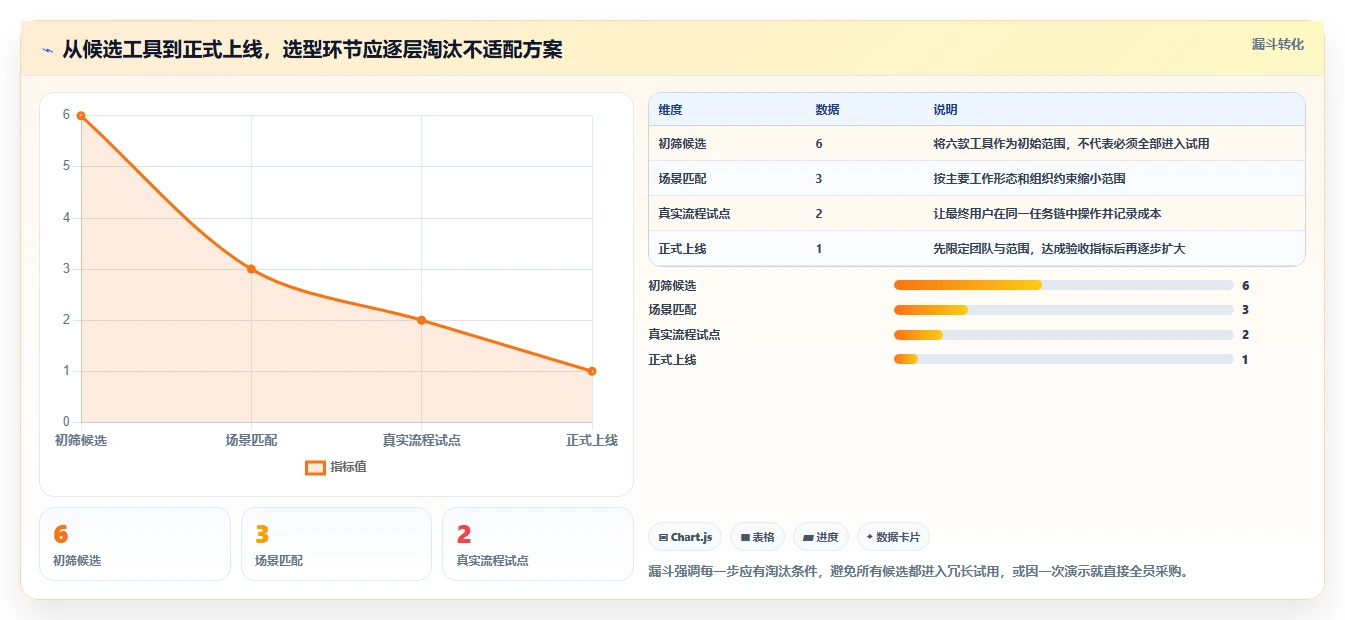
Task: Click the 进度 tag chip
Action: tap(821, 537)
